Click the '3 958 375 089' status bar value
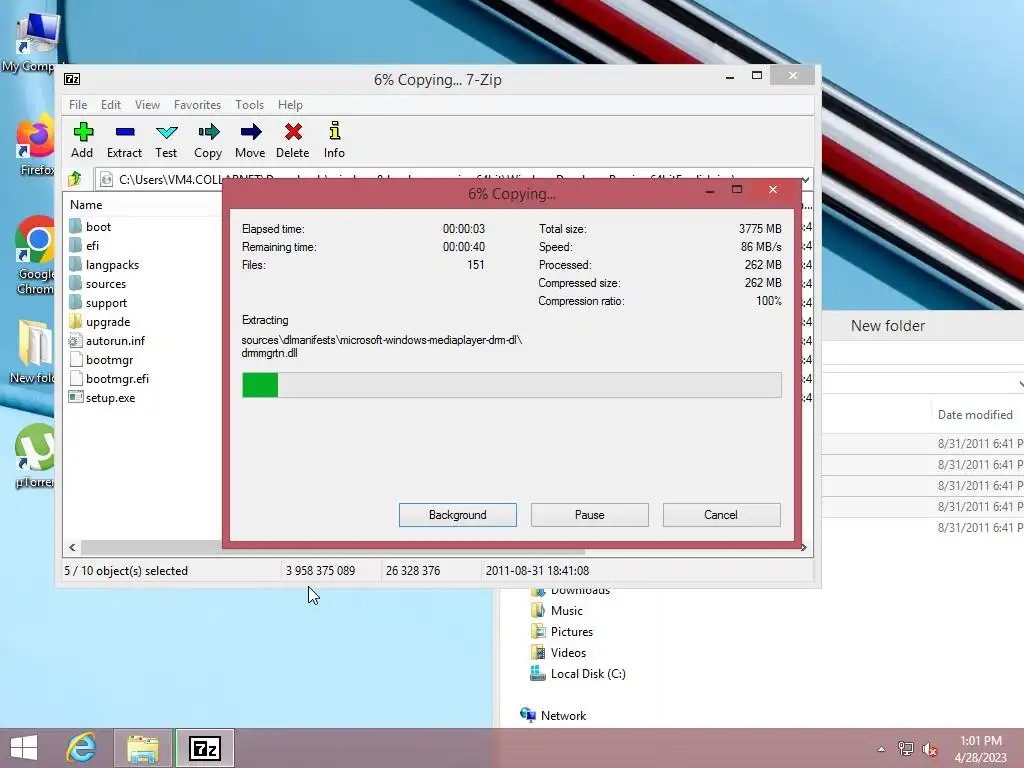 tap(320, 570)
